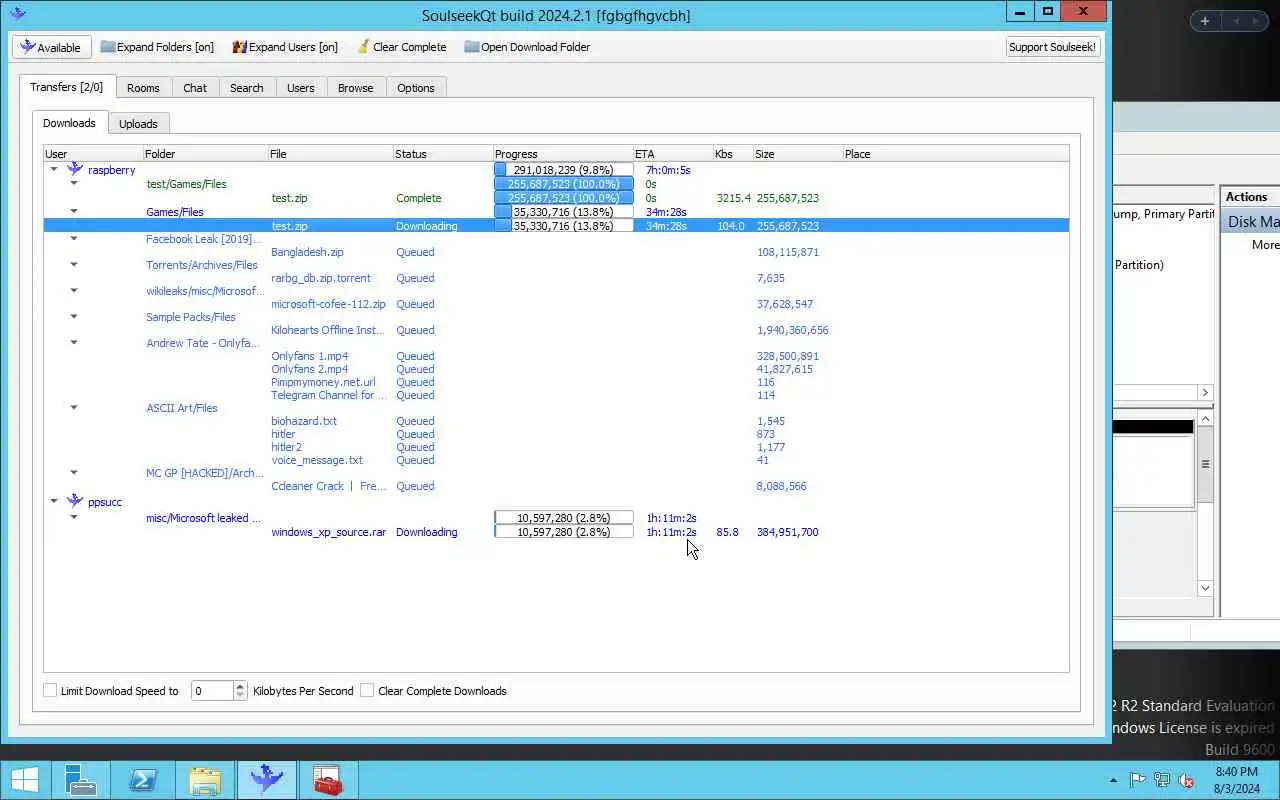Collapse the misc/Microsoft leaked folder
This screenshot has width=1280, height=800.
coord(74,517)
